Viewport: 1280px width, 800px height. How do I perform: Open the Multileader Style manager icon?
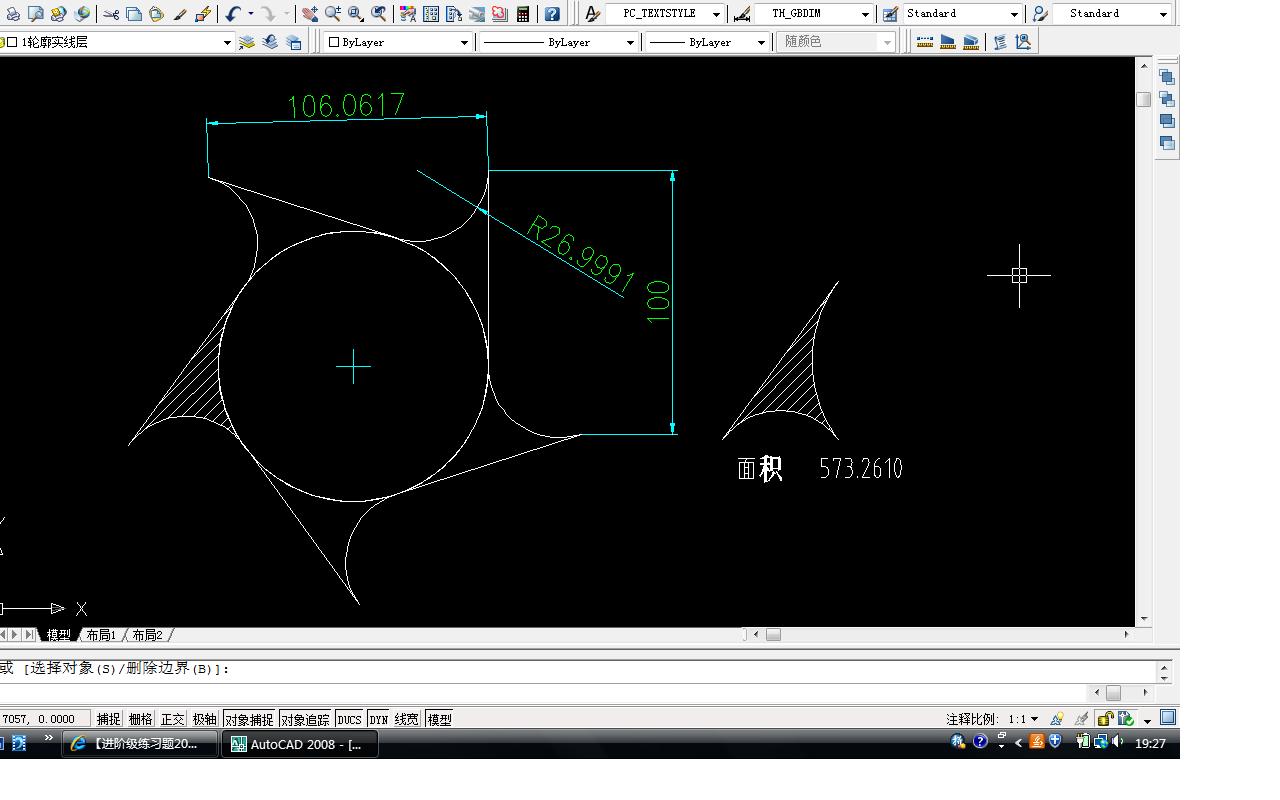click(x=1040, y=14)
